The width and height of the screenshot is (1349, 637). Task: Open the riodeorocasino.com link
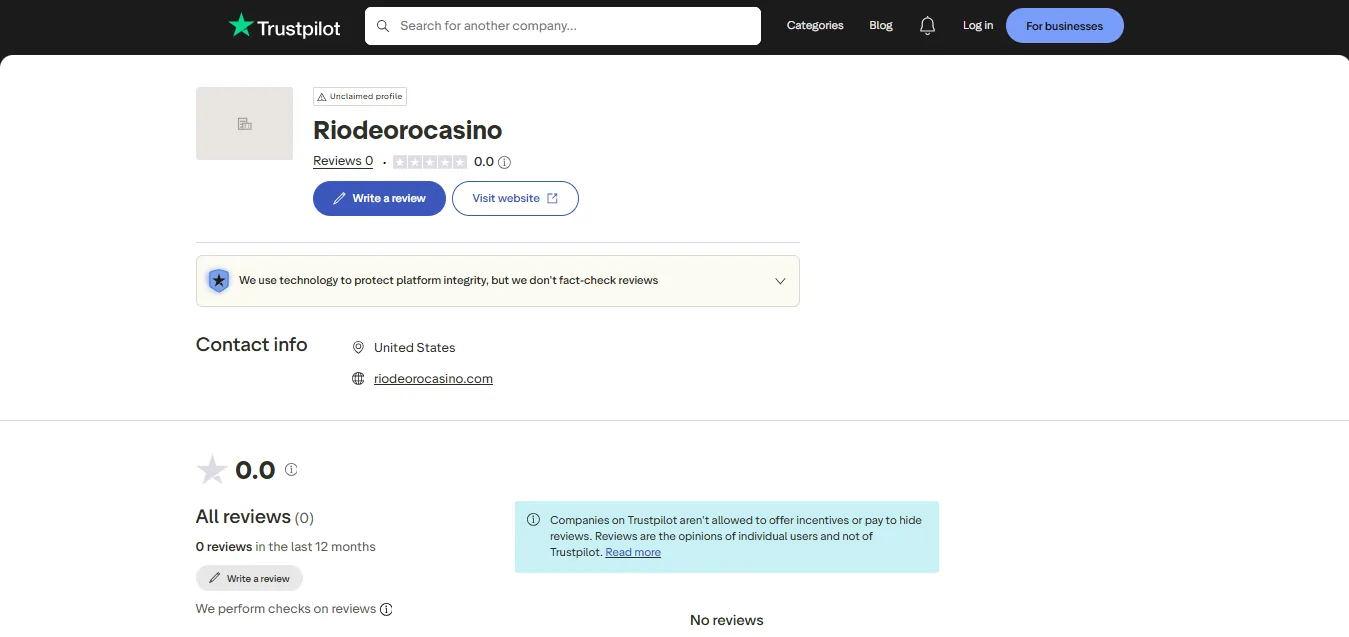[433, 379]
